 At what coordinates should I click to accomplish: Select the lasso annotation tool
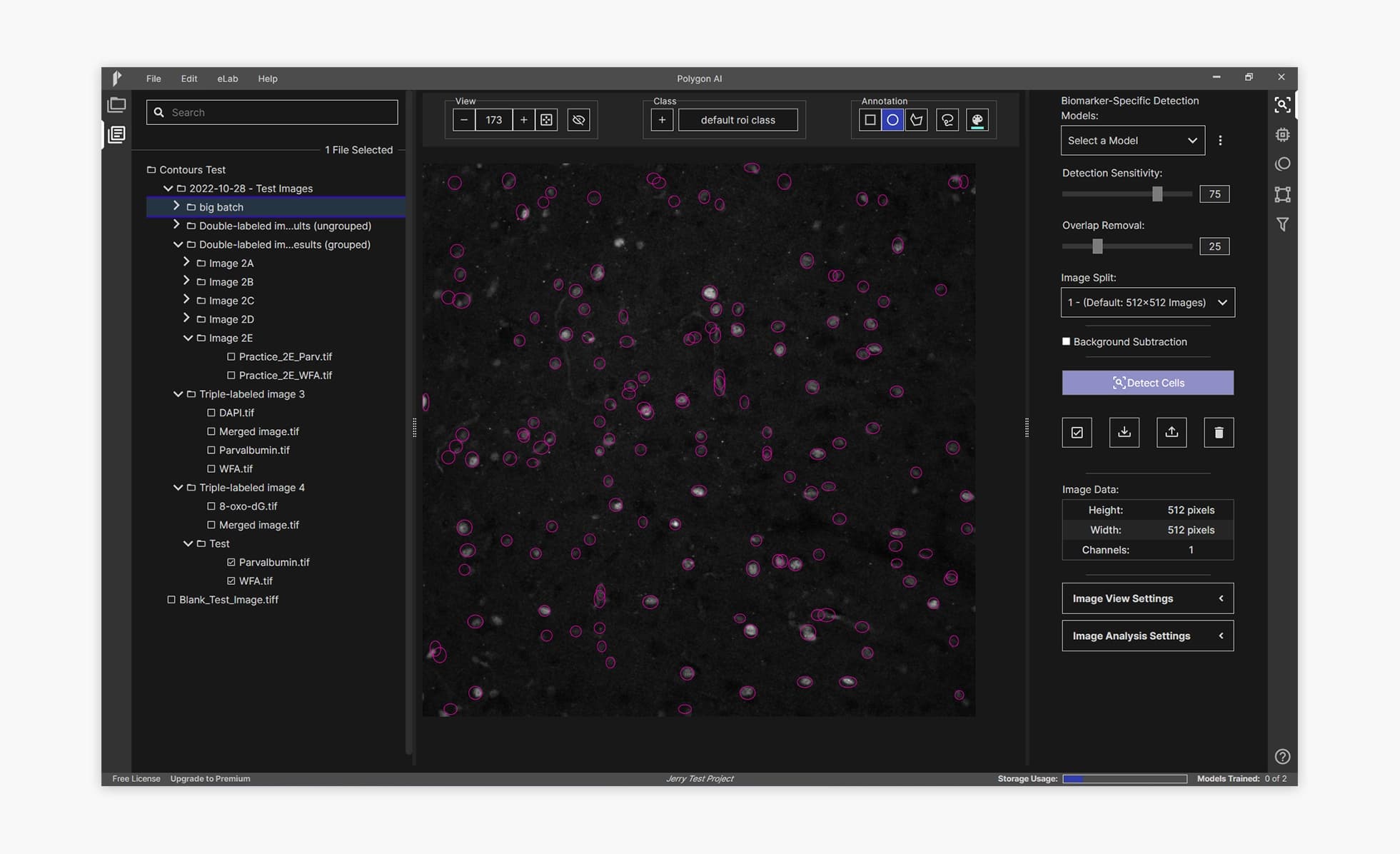[x=947, y=120]
